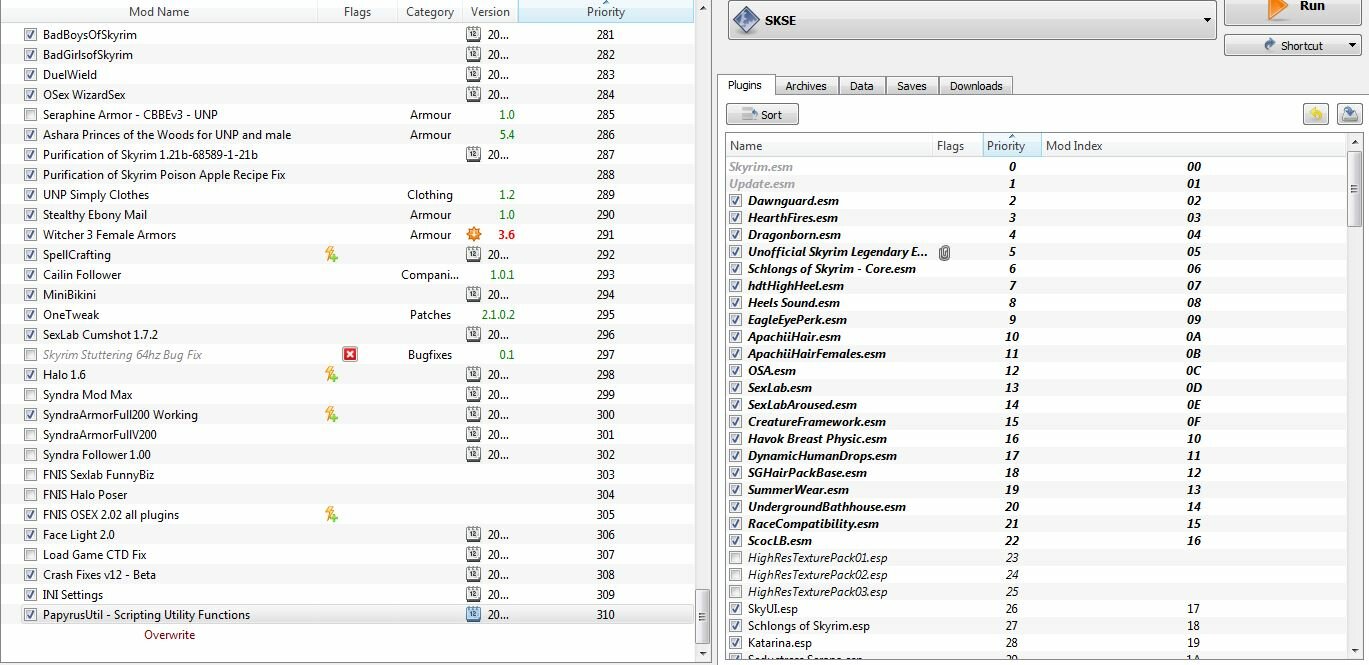This screenshot has width=1369, height=665.
Task: Click the version date icon of Load Game CTD Fix
Action: click(473, 554)
